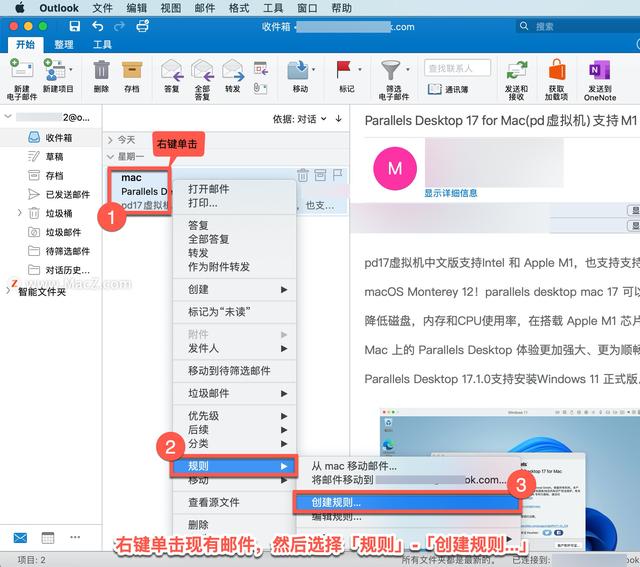Click the 答复 reply icon
The image size is (640, 567).
click(172, 70)
